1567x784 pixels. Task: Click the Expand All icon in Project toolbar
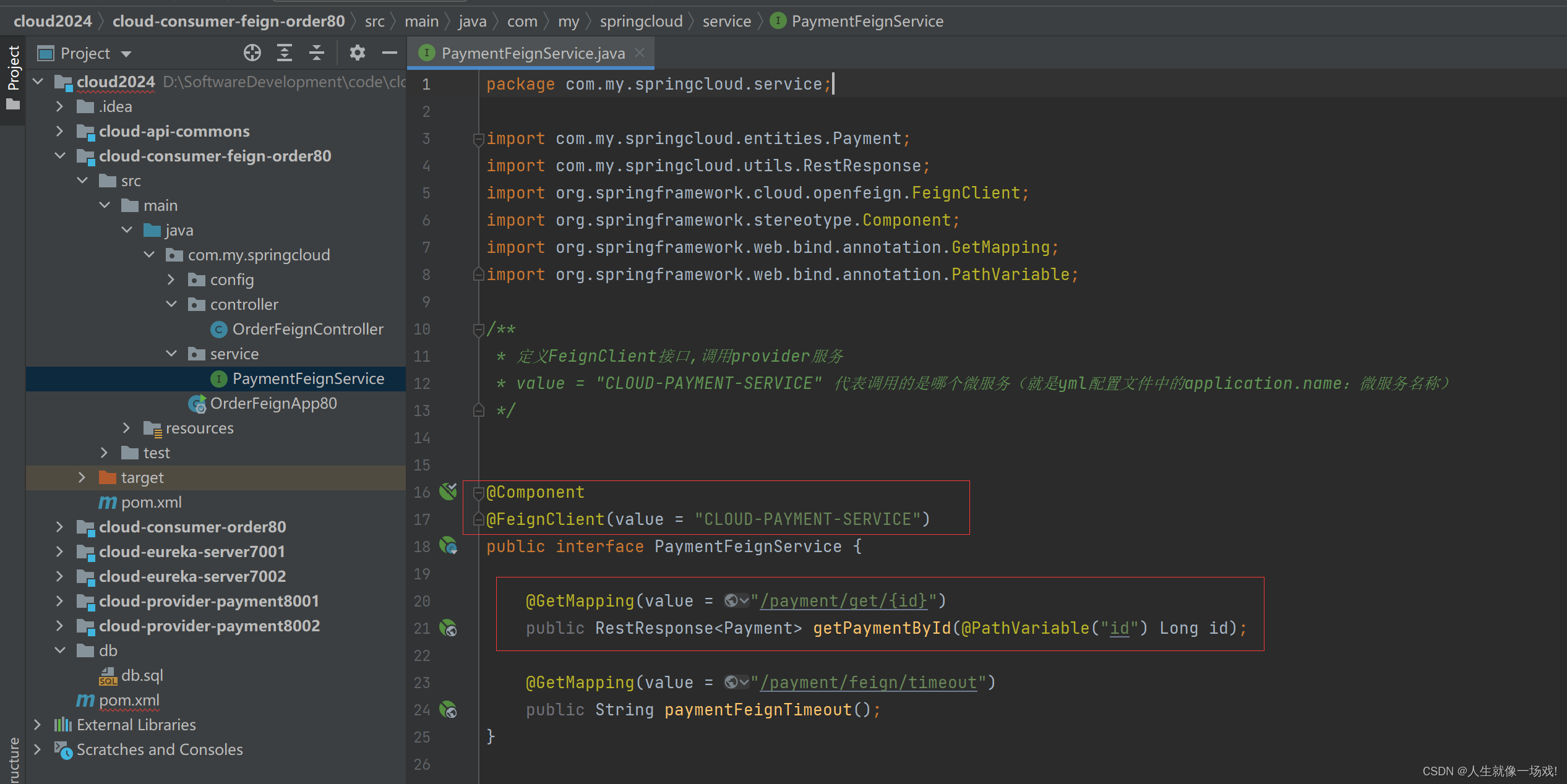(284, 53)
